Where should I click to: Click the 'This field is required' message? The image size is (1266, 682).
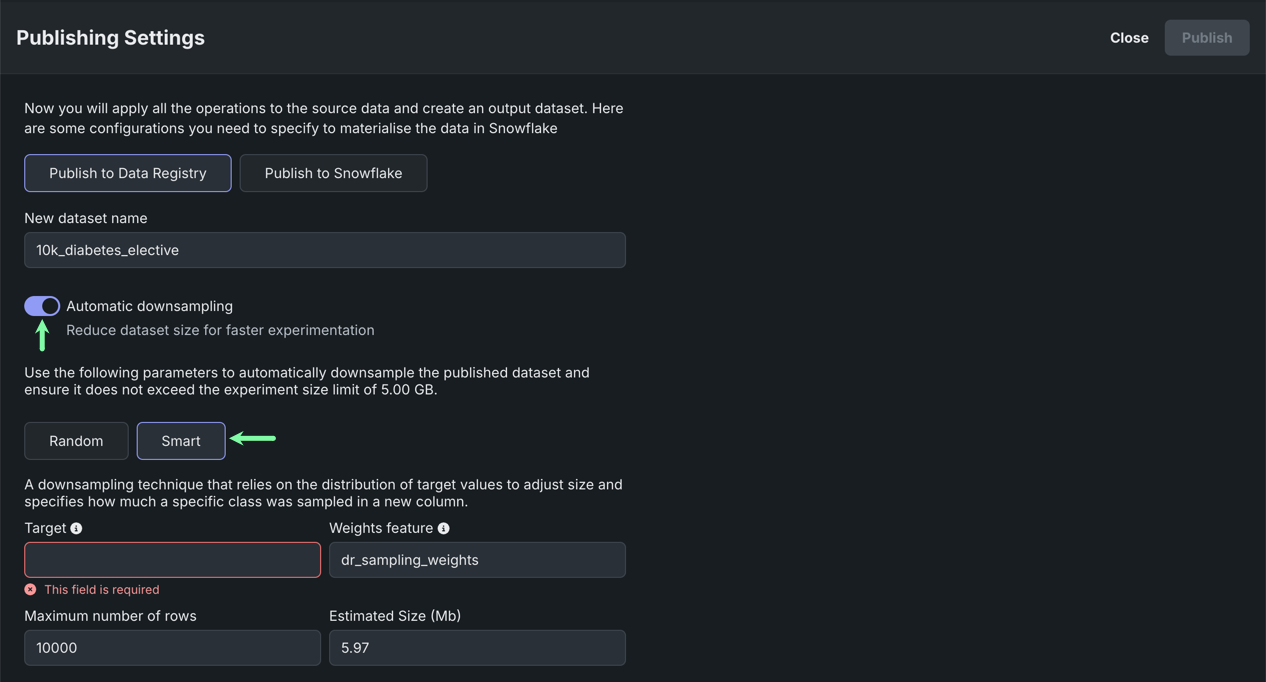(x=101, y=590)
